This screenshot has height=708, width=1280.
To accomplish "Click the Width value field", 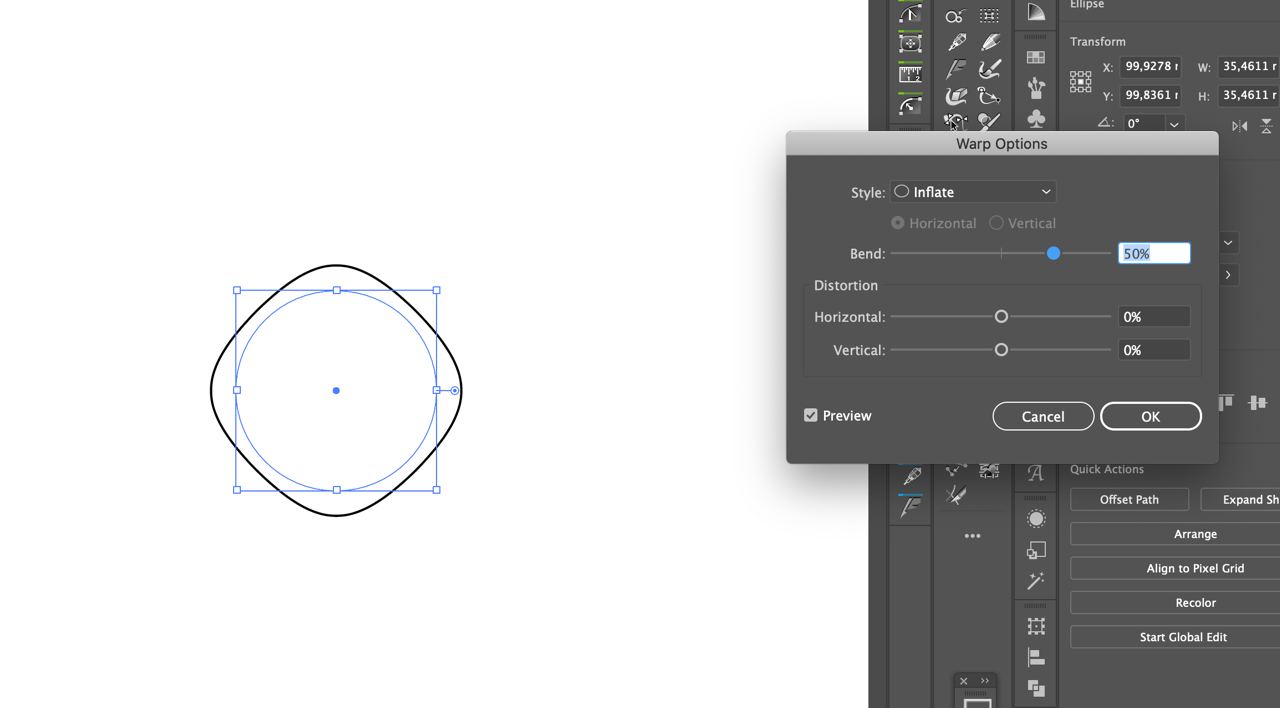I will 1249,67.
